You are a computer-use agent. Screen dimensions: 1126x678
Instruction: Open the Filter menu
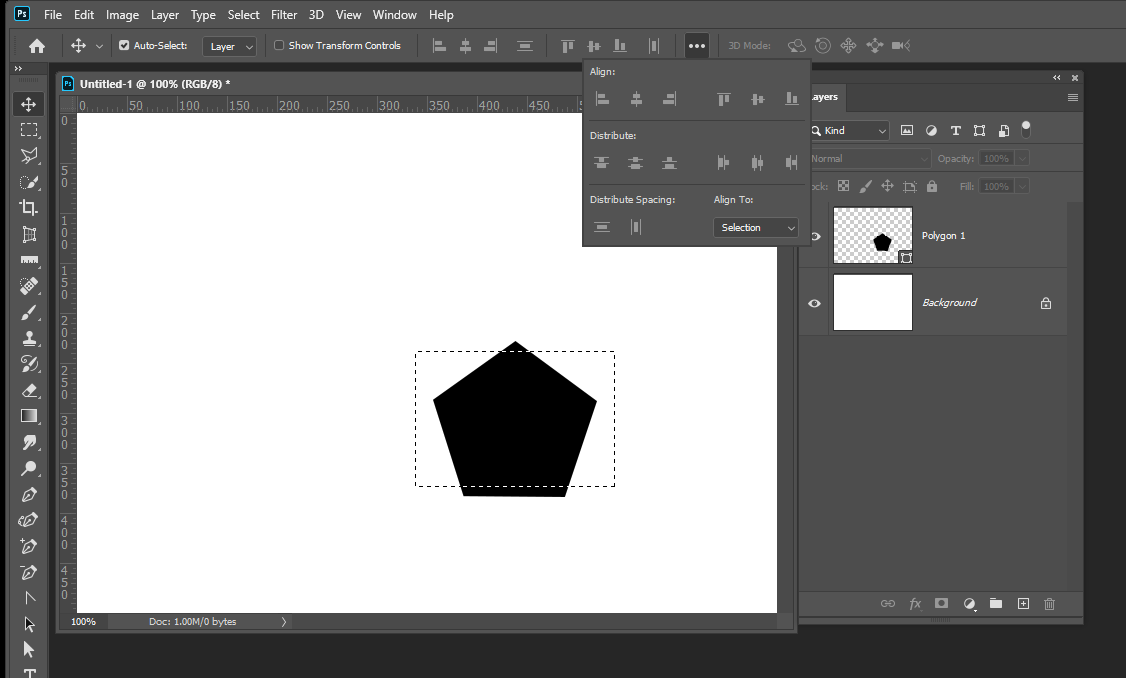[284, 14]
